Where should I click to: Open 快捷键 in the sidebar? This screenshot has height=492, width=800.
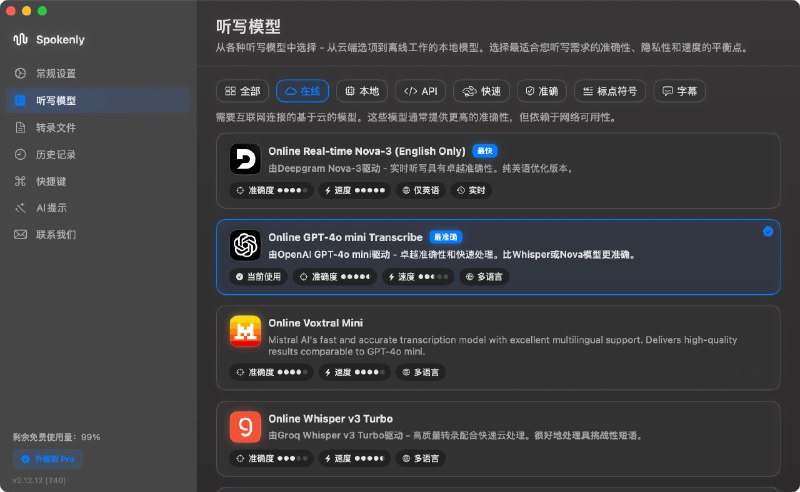[98, 181]
